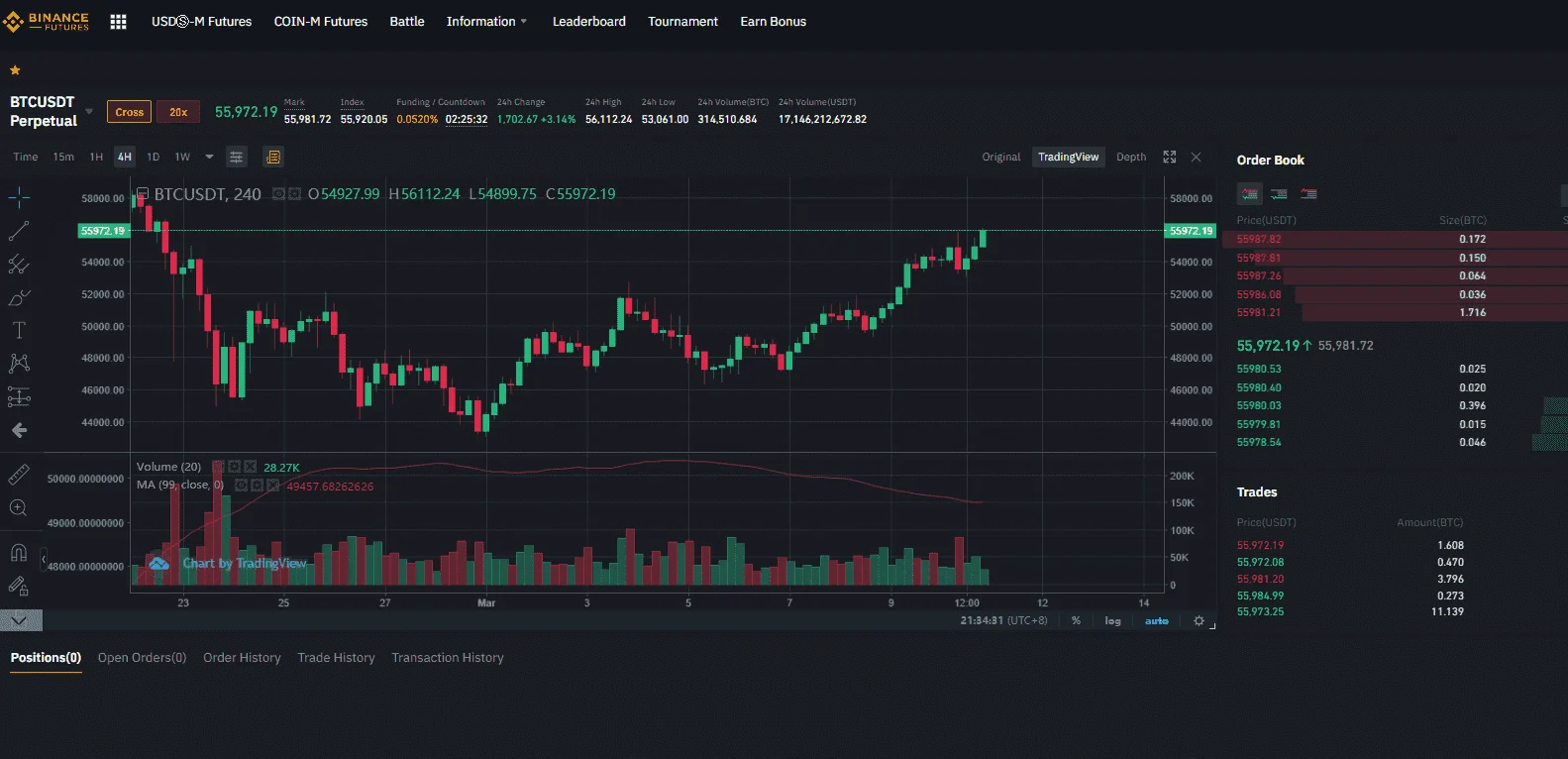
Task: Open COIN-M Futures menu
Action: pyautogui.click(x=321, y=21)
